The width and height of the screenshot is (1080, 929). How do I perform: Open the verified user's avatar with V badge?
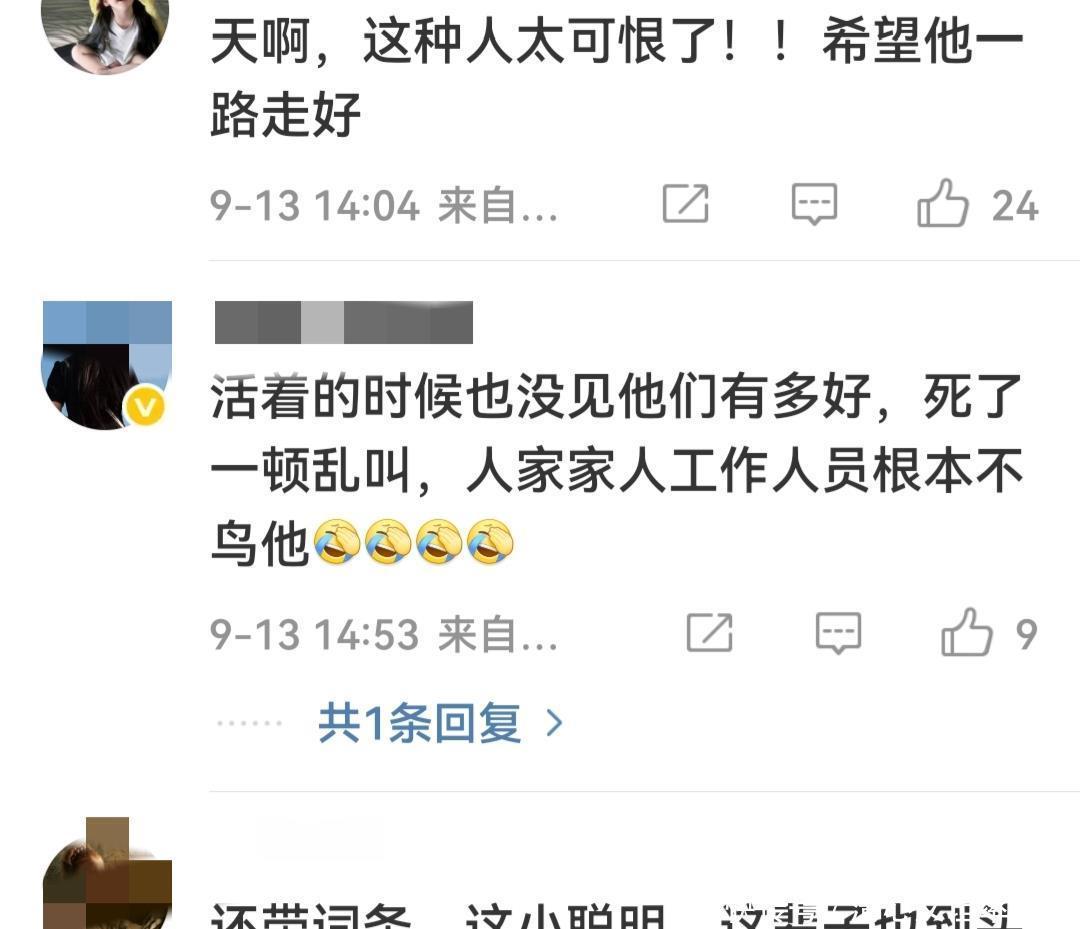pyautogui.click(x=107, y=365)
